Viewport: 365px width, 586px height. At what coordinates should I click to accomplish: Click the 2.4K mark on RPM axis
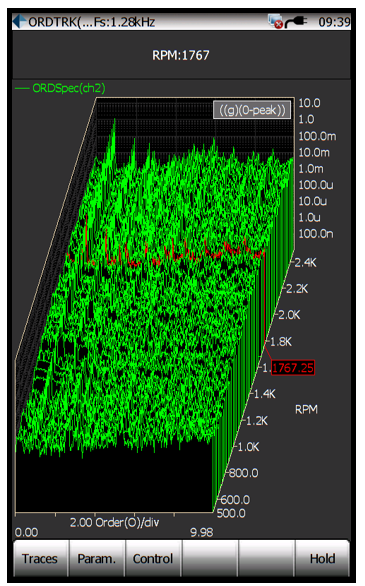pos(305,263)
